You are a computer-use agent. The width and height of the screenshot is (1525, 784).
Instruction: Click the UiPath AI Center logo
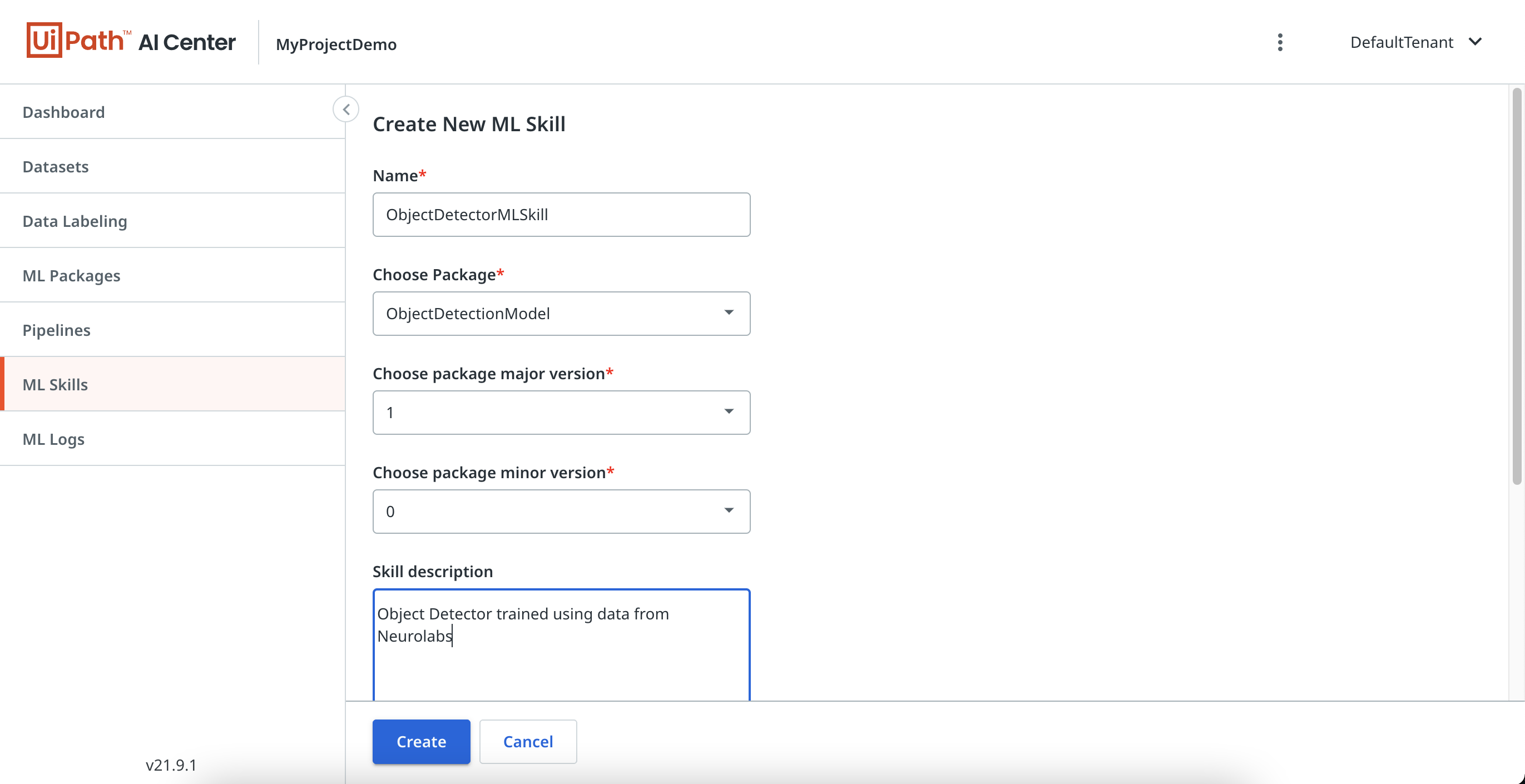tap(131, 41)
